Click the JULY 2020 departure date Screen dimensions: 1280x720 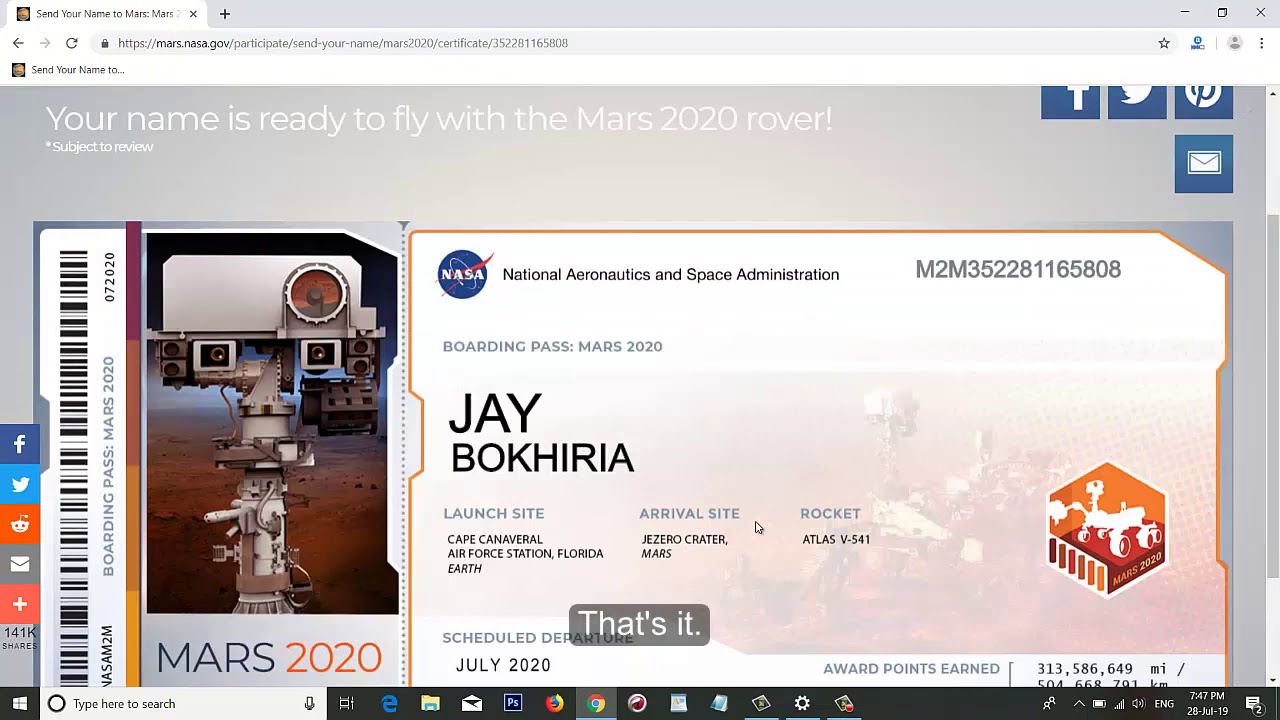tap(503, 665)
